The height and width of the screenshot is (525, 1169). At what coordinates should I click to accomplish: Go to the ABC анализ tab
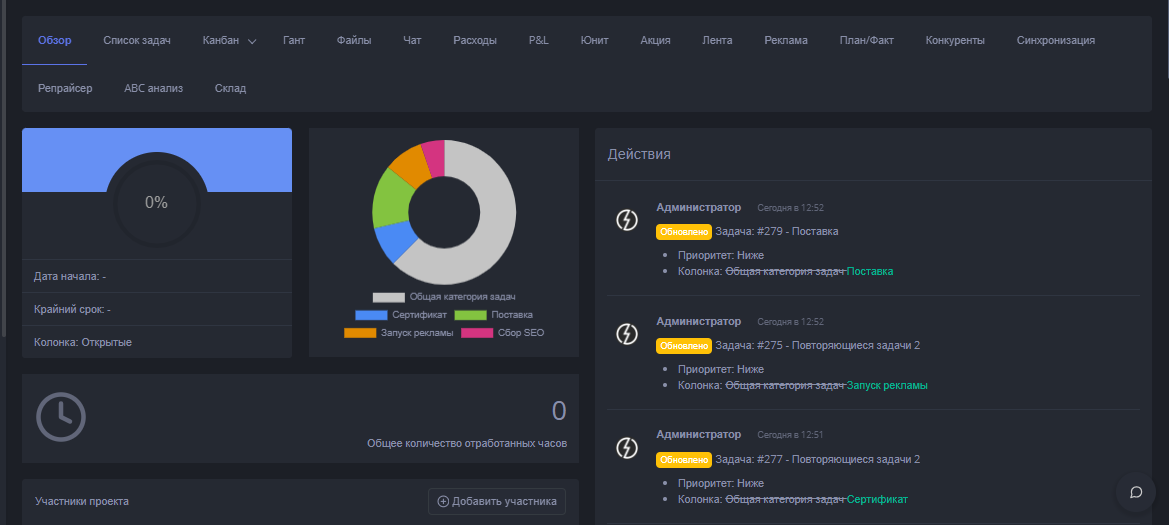coord(153,88)
